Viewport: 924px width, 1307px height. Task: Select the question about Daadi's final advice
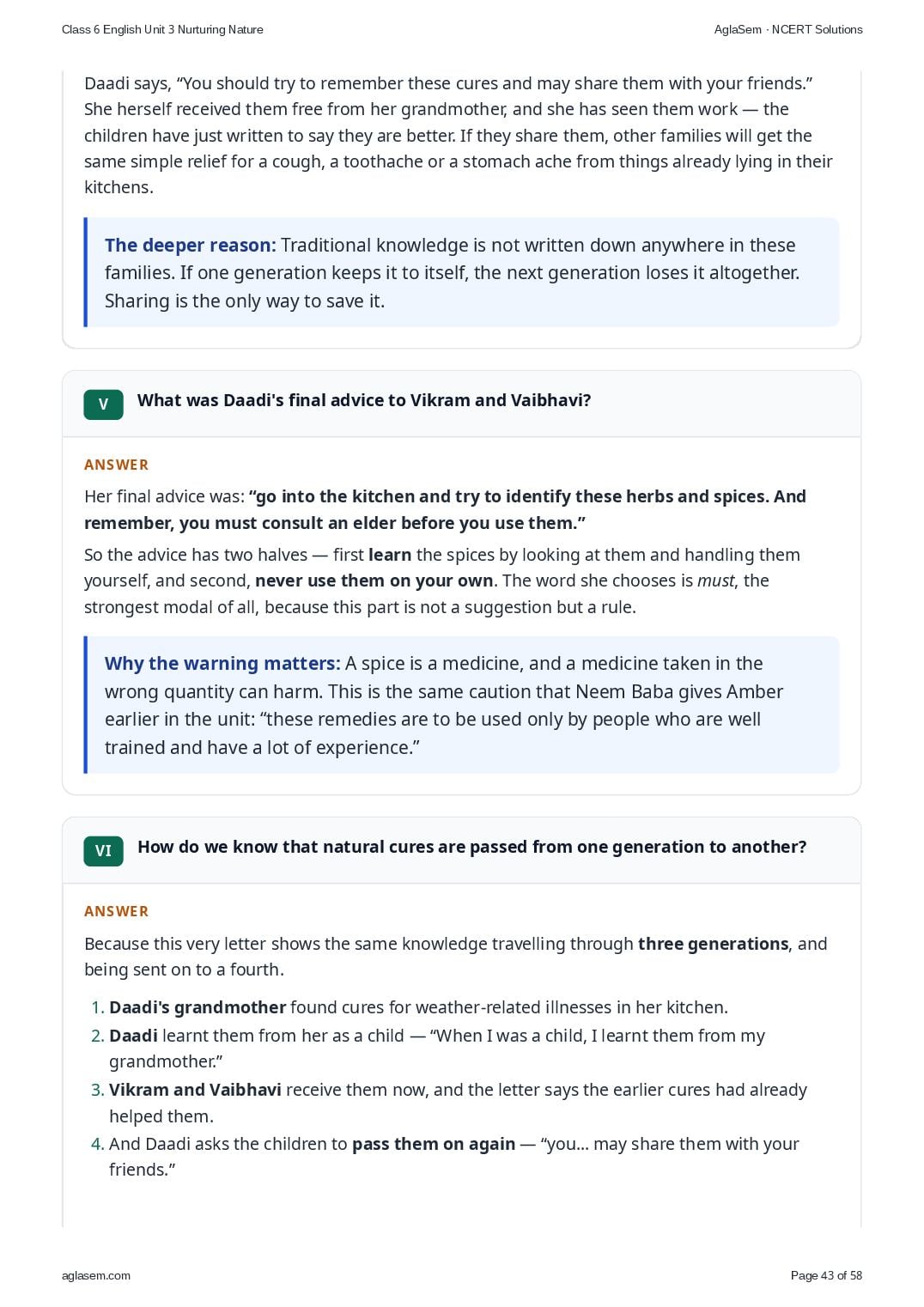[364, 400]
